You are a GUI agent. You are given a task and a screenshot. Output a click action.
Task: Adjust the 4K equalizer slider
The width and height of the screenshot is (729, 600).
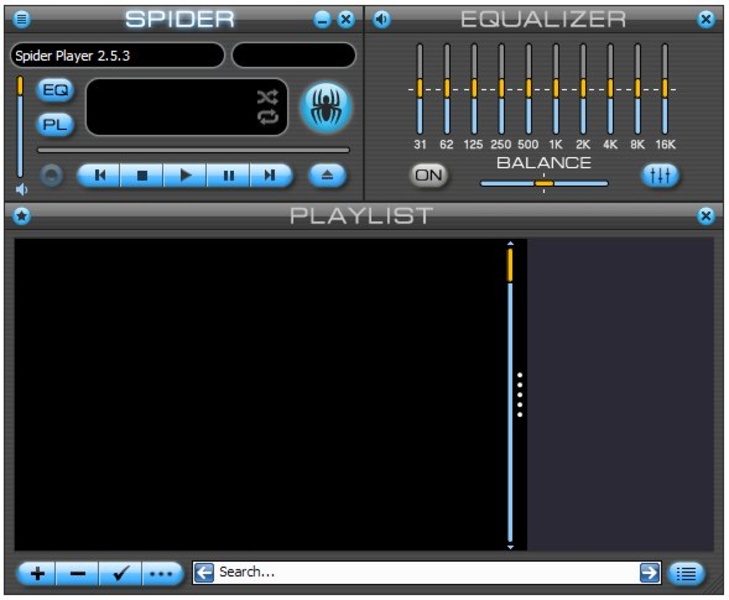point(610,89)
